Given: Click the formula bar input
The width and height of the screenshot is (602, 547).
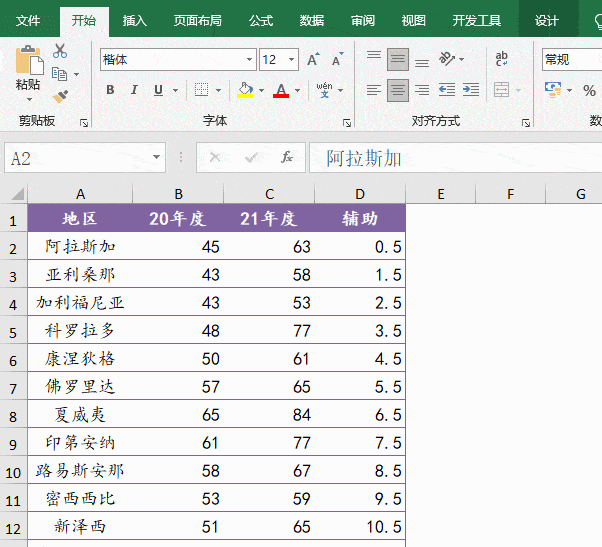Looking at the screenshot, I should (x=455, y=157).
